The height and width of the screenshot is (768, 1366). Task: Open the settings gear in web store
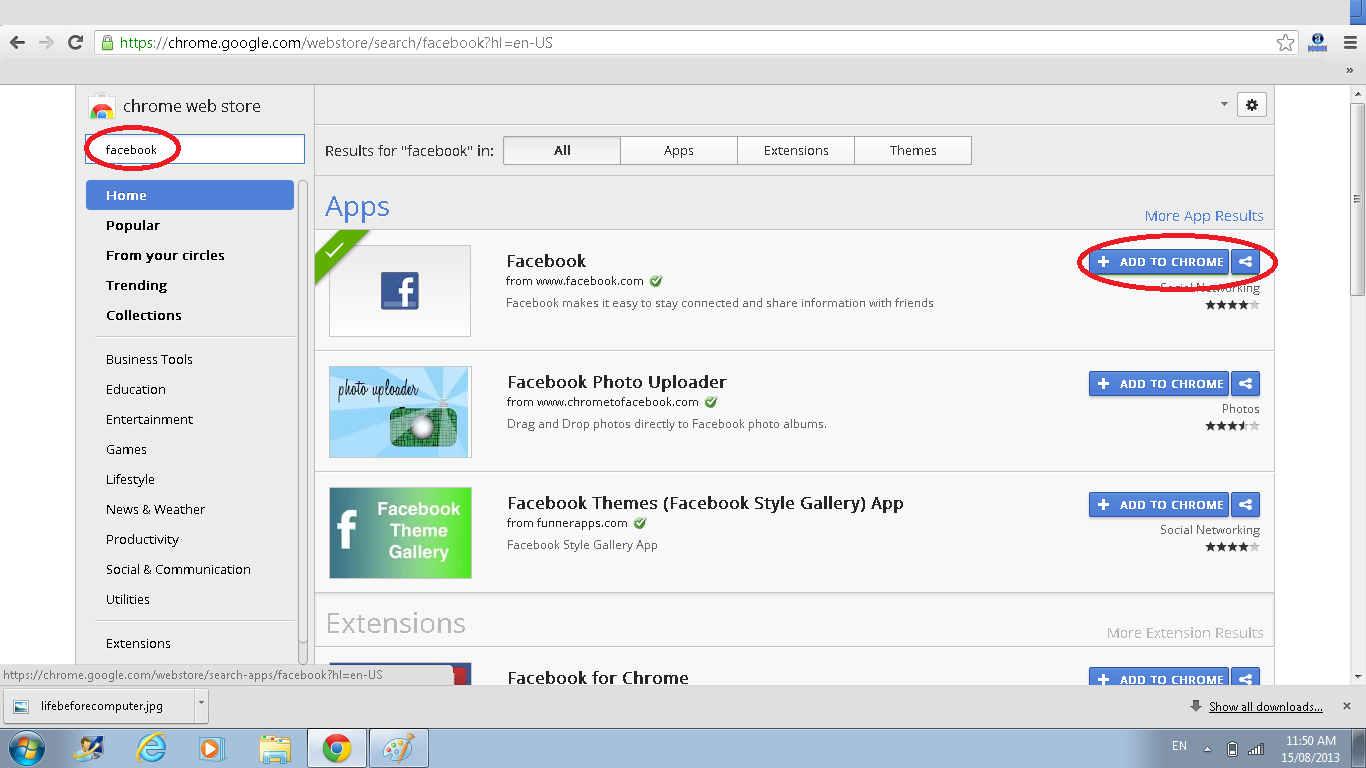1252,104
